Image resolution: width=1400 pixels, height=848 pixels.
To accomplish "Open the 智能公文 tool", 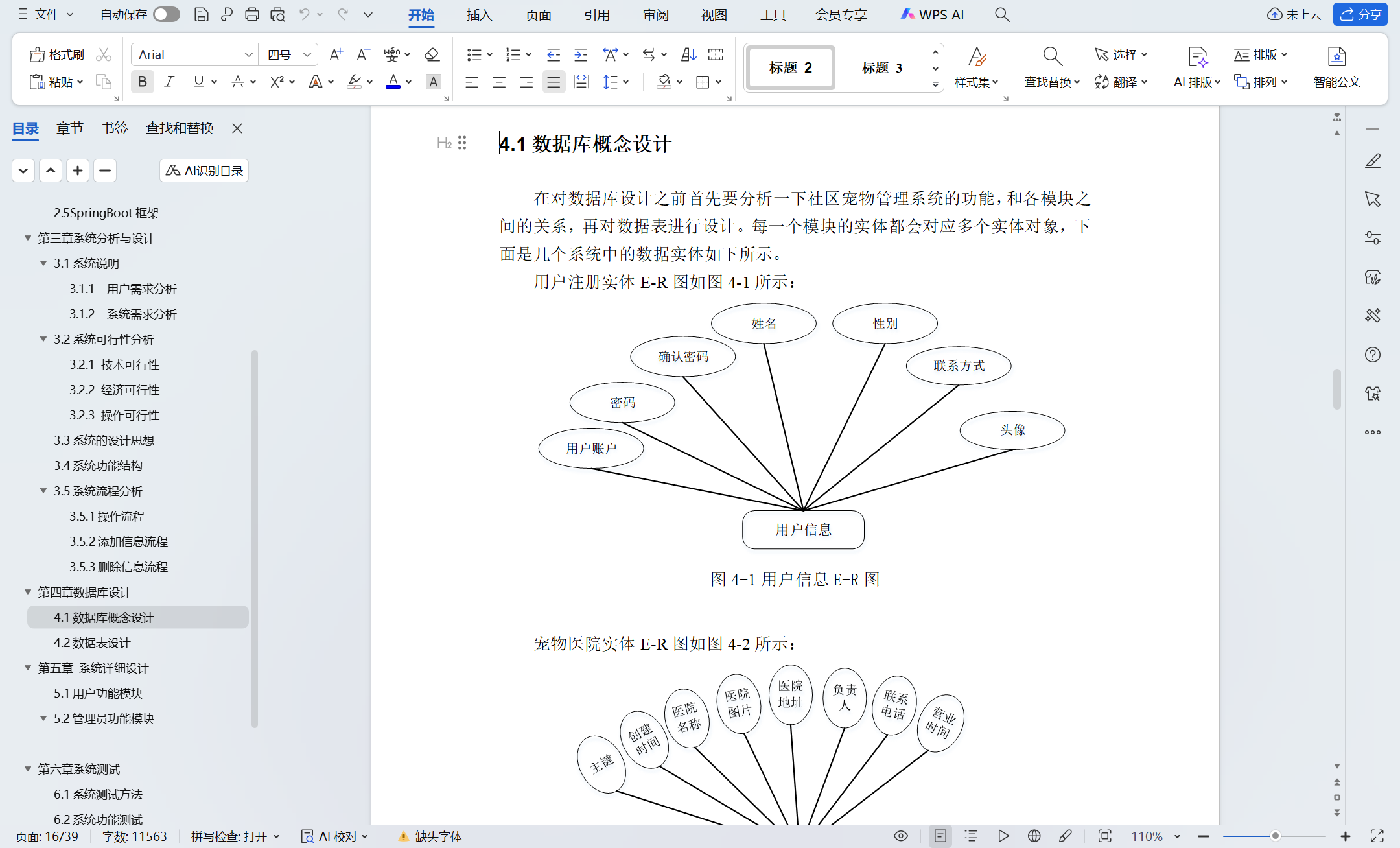I will (x=1336, y=67).
